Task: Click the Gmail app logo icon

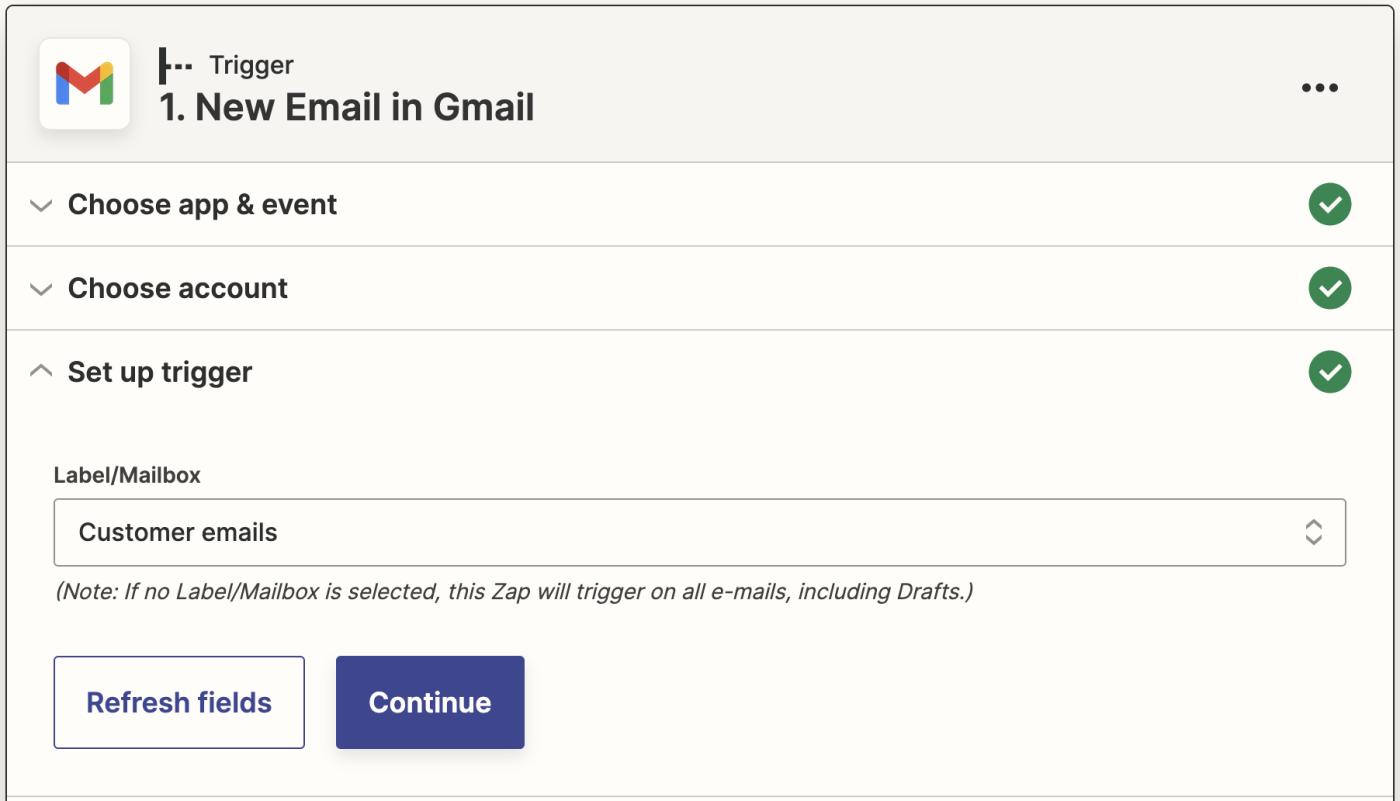Action: click(x=85, y=84)
